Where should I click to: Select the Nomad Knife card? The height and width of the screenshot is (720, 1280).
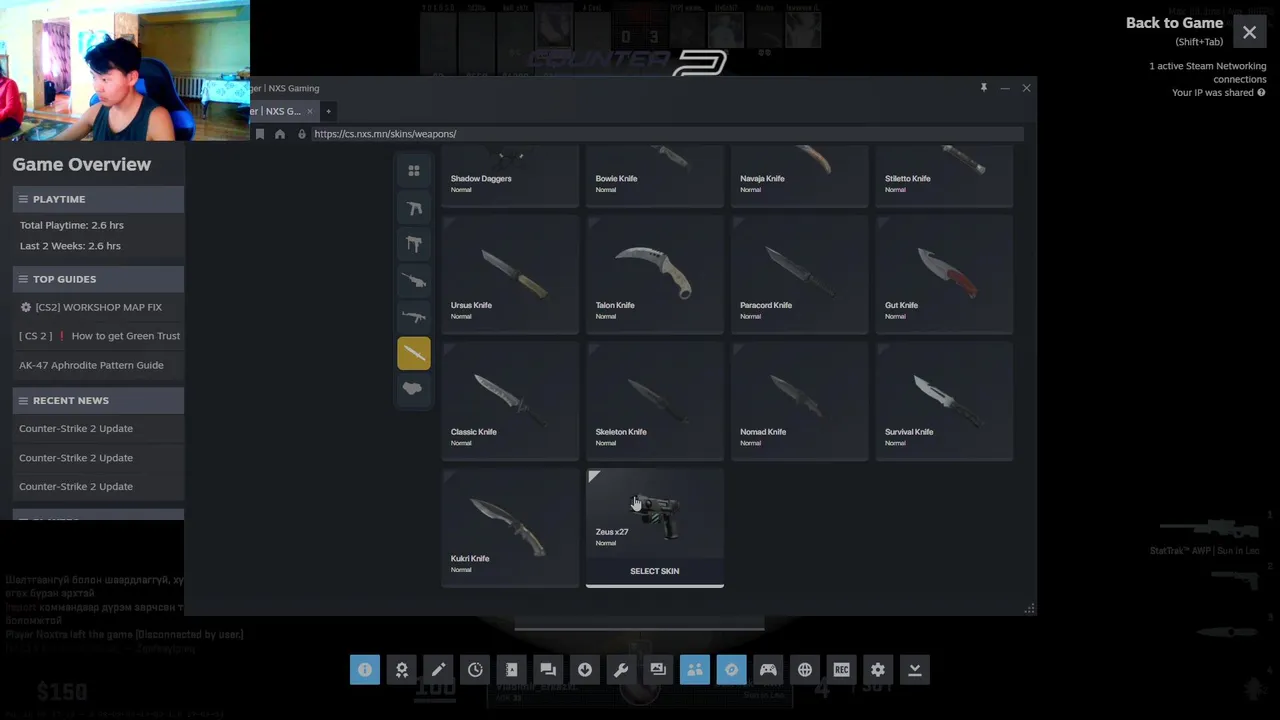click(x=800, y=401)
